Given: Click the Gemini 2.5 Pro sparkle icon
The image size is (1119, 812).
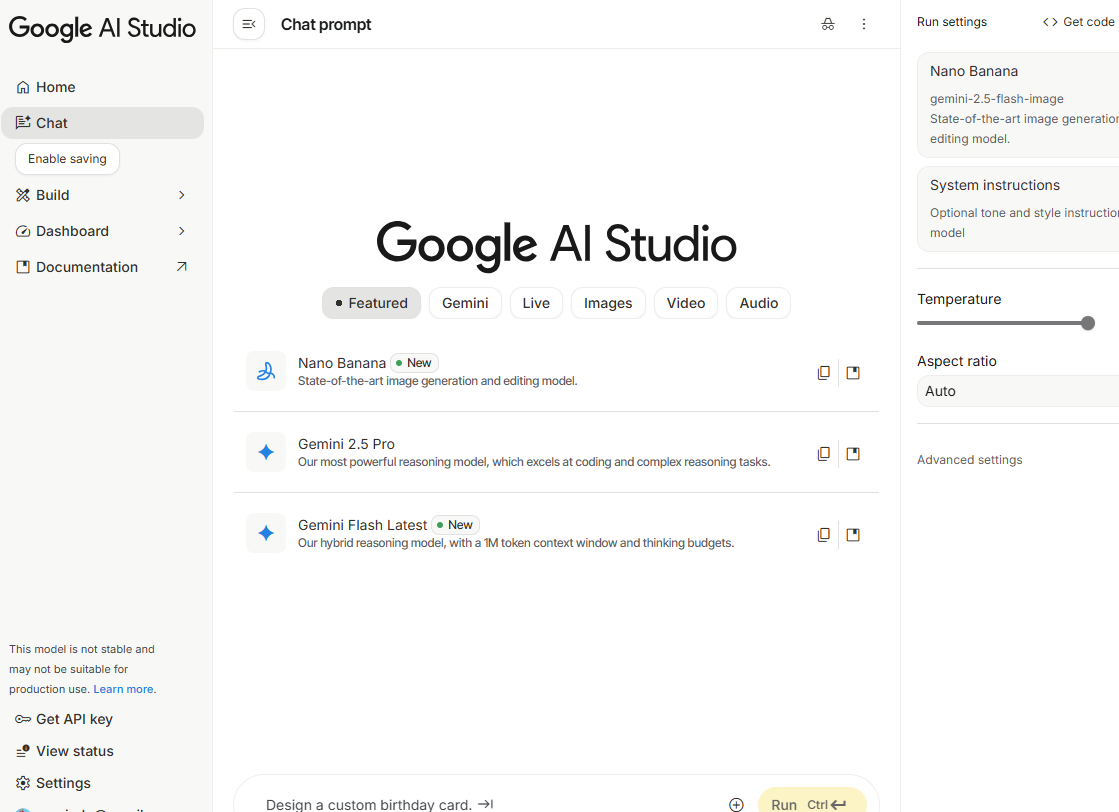Looking at the screenshot, I should pyautogui.click(x=265, y=452).
